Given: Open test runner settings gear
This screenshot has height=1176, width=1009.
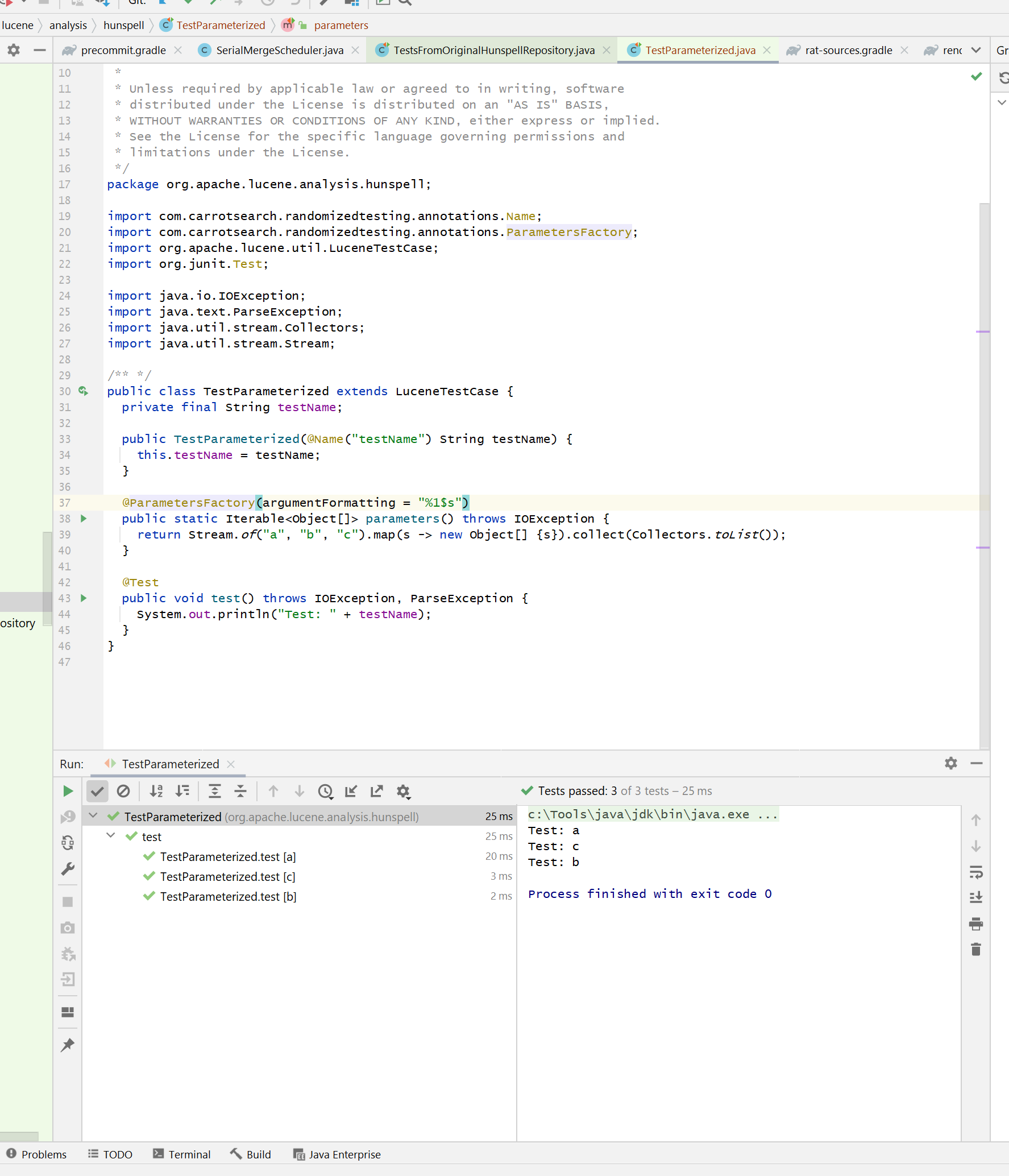Looking at the screenshot, I should tap(404, 792).
